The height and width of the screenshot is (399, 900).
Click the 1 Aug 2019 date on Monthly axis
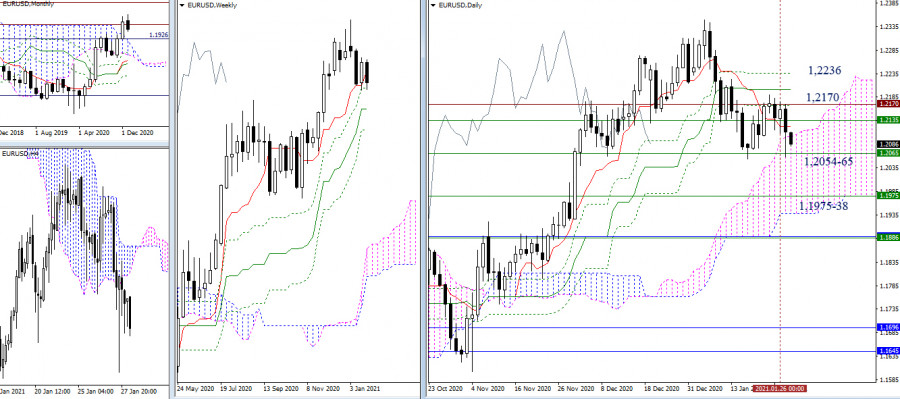[52, 133]
